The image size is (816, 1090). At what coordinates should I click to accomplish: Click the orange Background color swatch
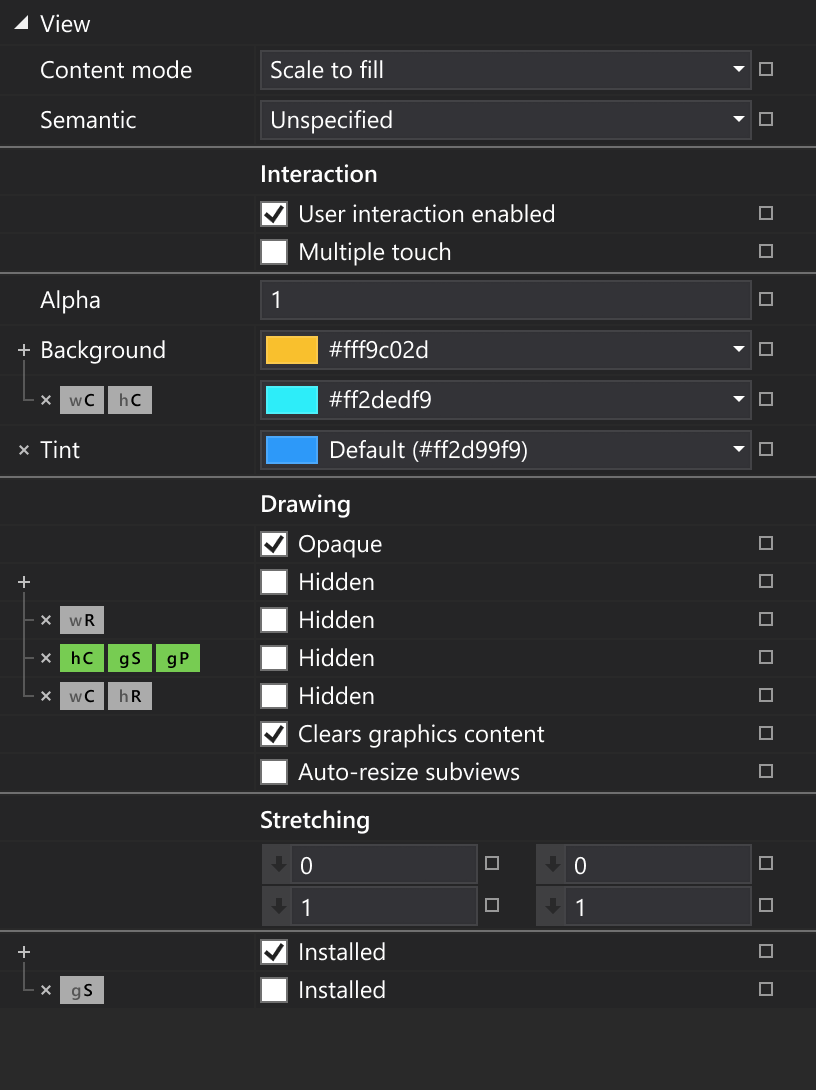pyautogui.click(x=287, y=350)
